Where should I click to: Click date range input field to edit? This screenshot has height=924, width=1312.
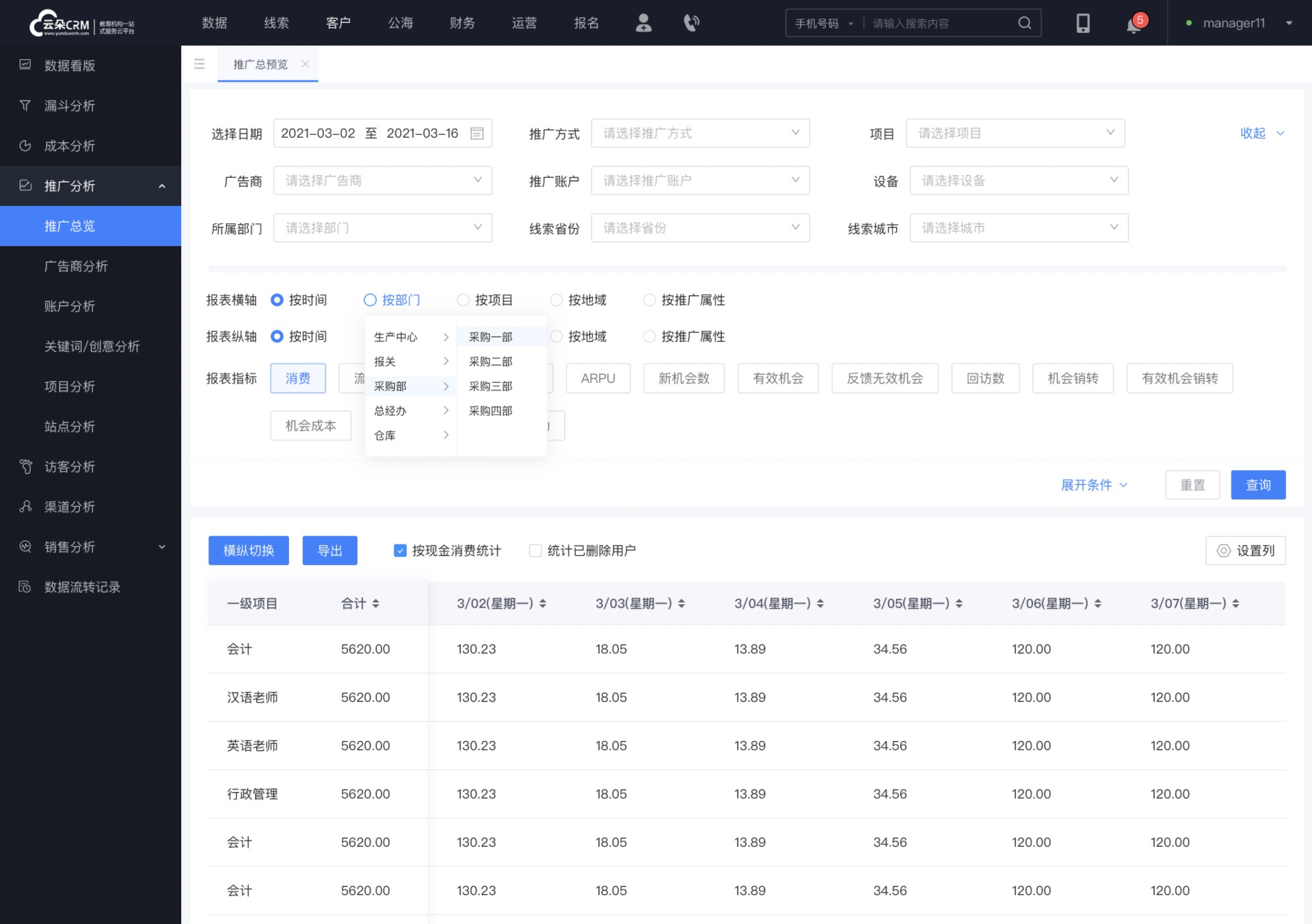pyautogui.click(x=382, y=133)
